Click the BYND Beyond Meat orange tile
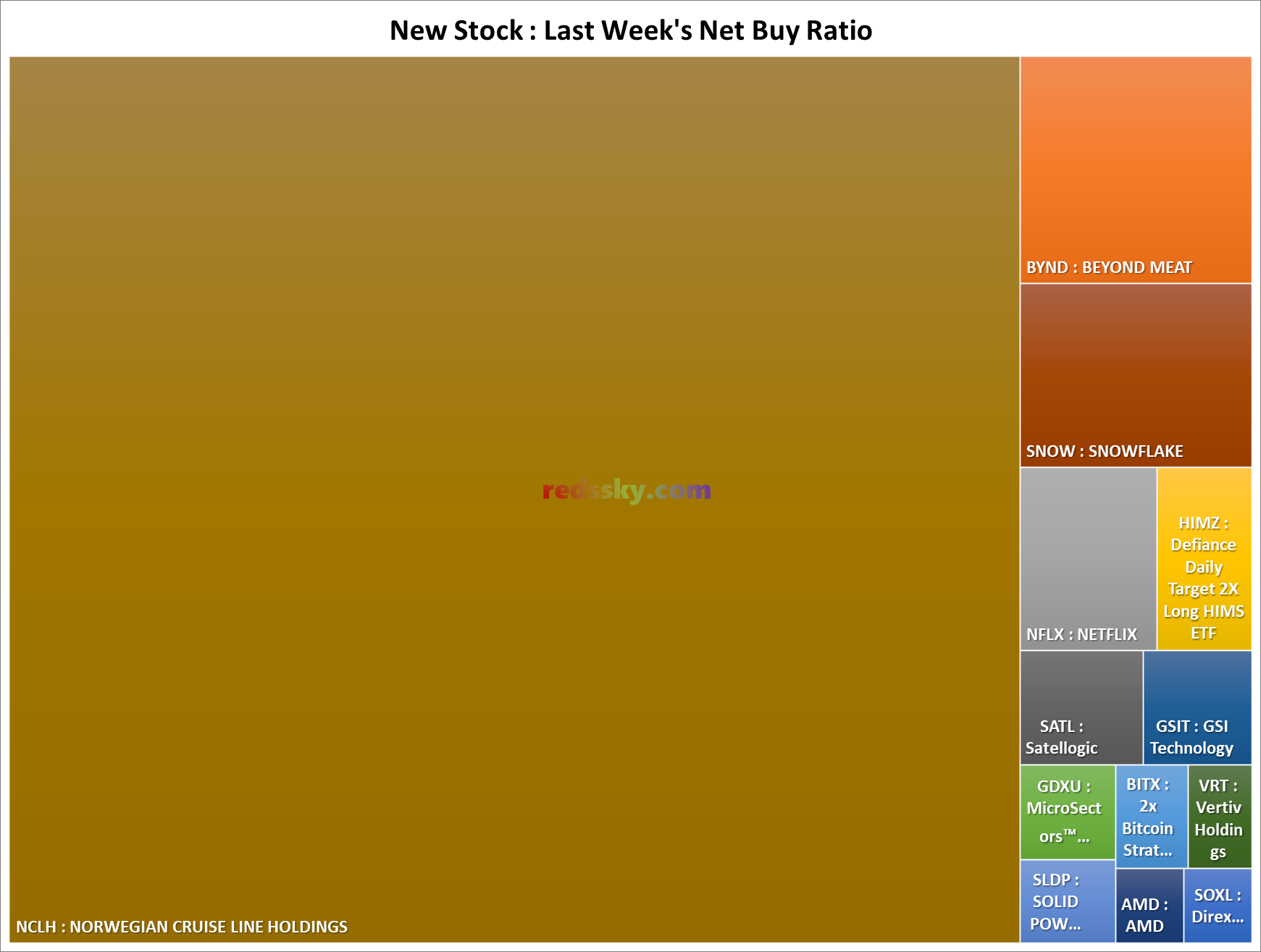Screen dimensions: 1261x952 (1136, 169)
